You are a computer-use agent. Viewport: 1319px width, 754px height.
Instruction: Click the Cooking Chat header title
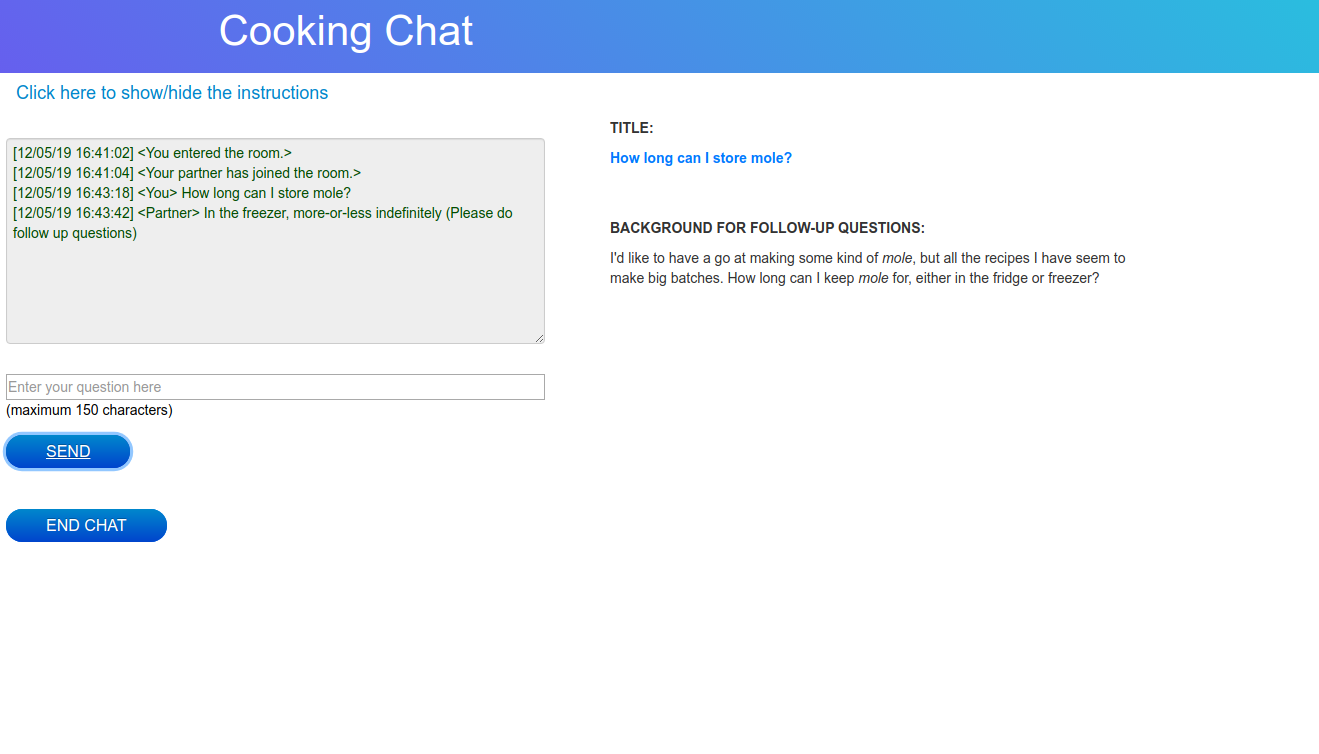(345, 32)
